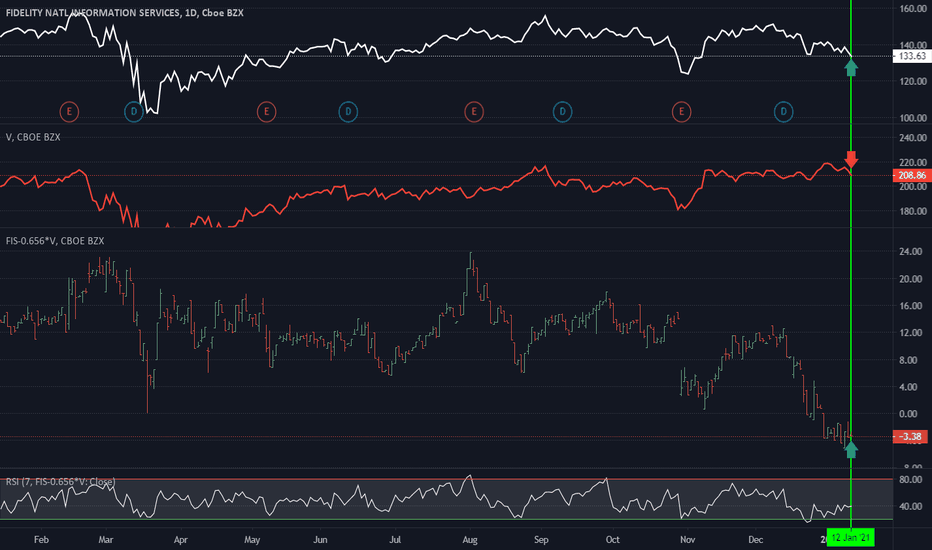Click the 16.00 spread axis value
Image resolution: width=932 pixels, height=550 pixels.
(911, 306)
